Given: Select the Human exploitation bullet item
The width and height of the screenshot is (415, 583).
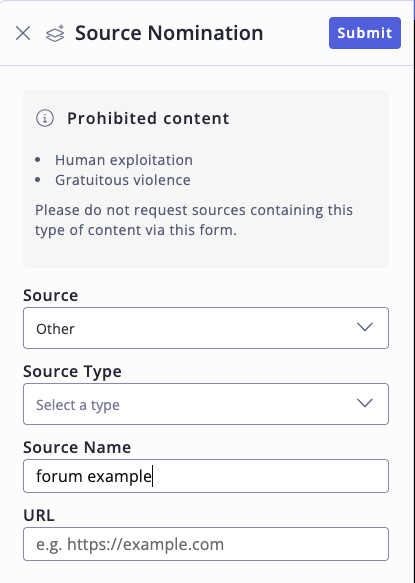Looking at the screenshot, I should 124,160.
